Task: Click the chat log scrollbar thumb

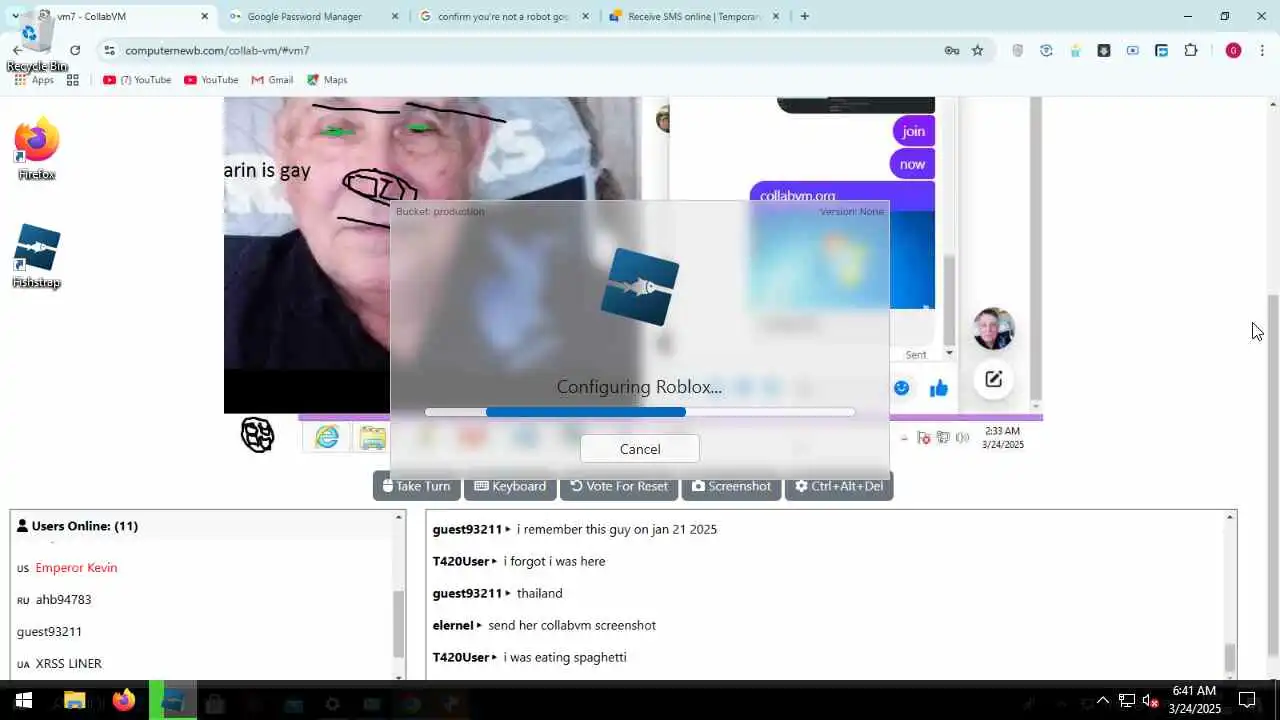Action: 1230,658
